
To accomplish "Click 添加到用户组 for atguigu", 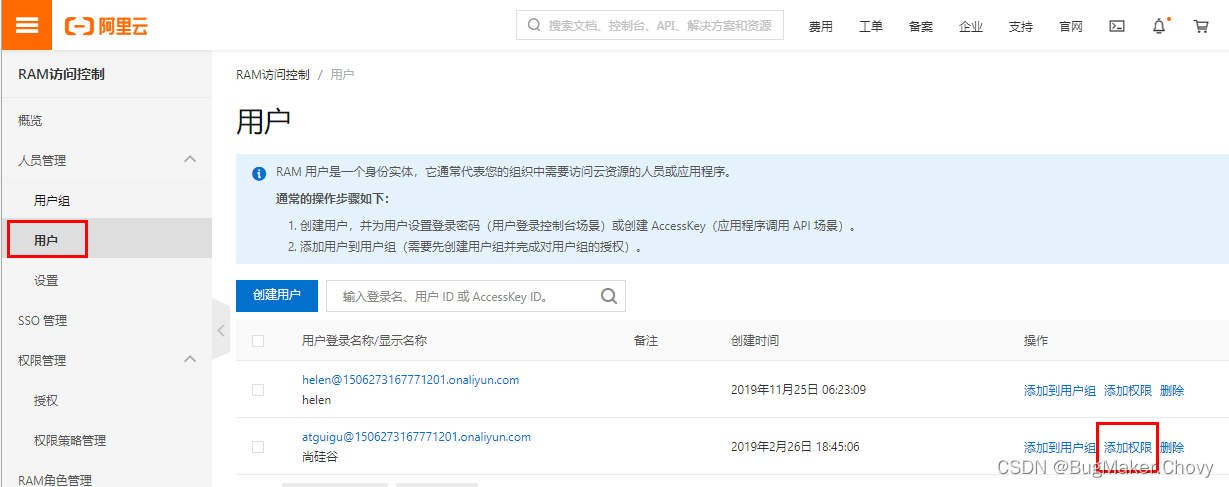I will 1059,448.
